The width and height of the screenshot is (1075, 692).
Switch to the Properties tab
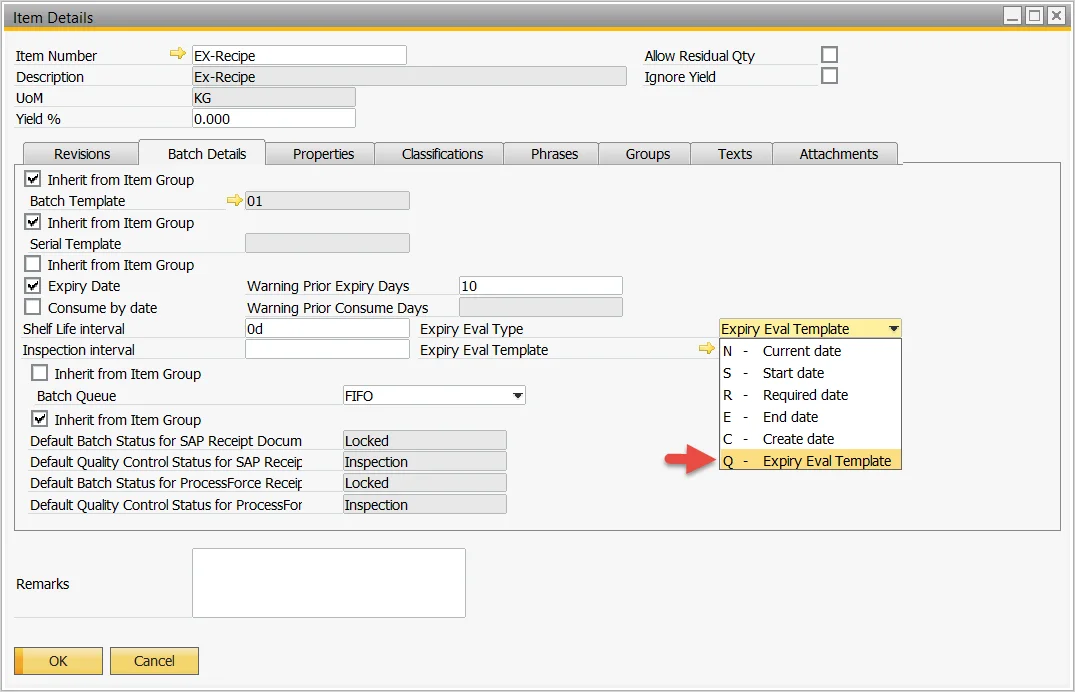click(x=320, y=154)
